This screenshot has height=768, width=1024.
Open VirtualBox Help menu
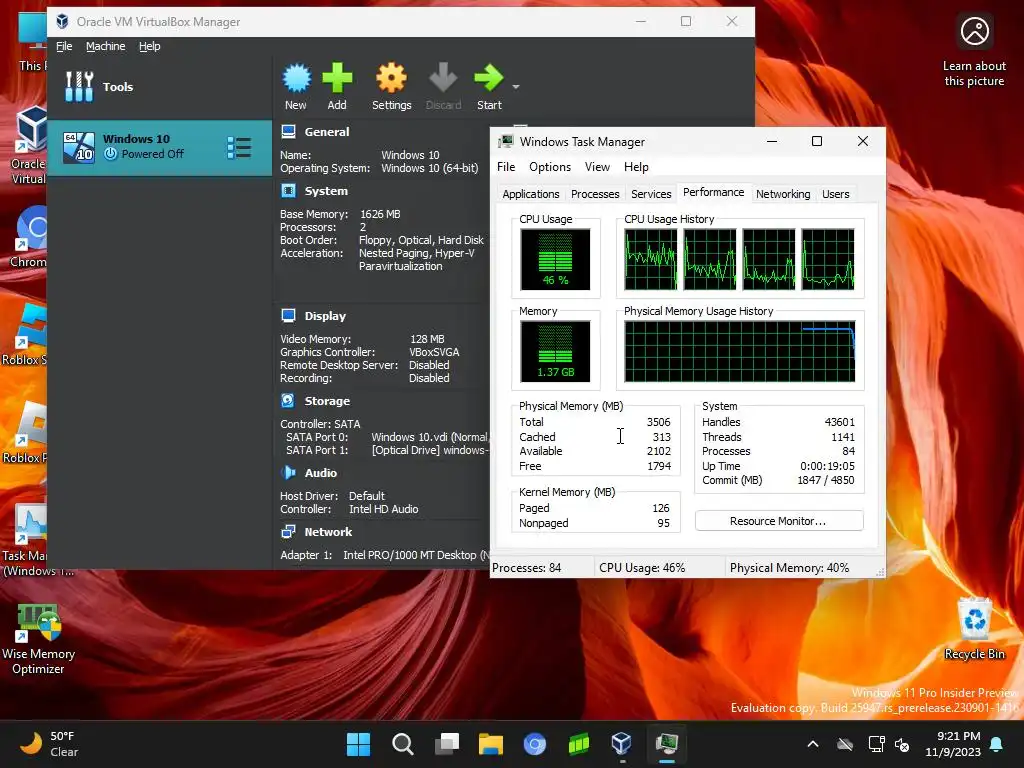[x=150, y=46]
